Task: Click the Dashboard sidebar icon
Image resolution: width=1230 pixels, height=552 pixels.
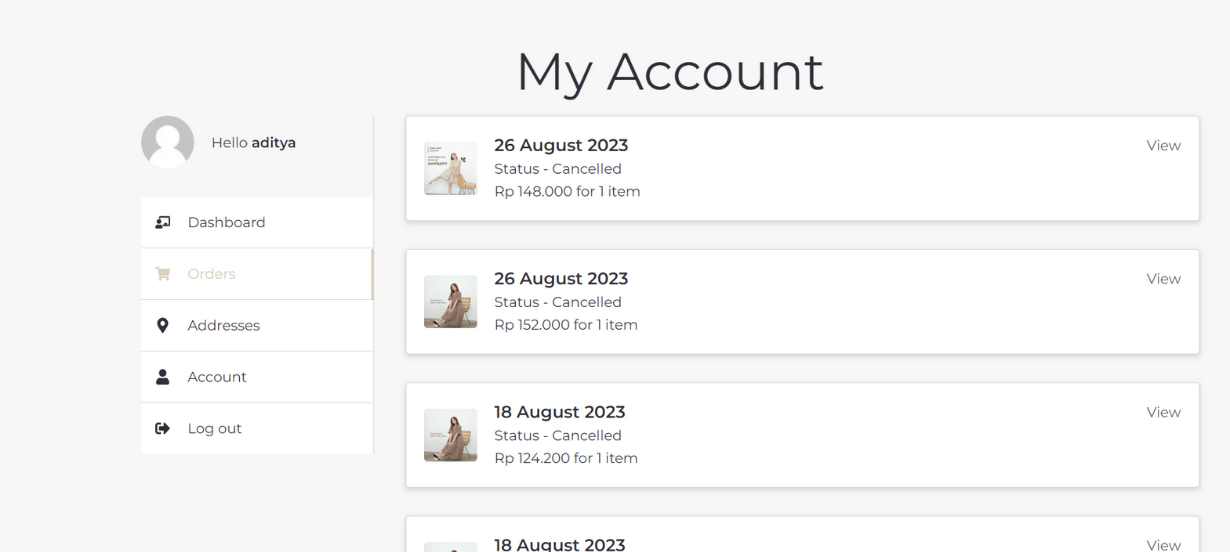Action: (x=163, y=222)
